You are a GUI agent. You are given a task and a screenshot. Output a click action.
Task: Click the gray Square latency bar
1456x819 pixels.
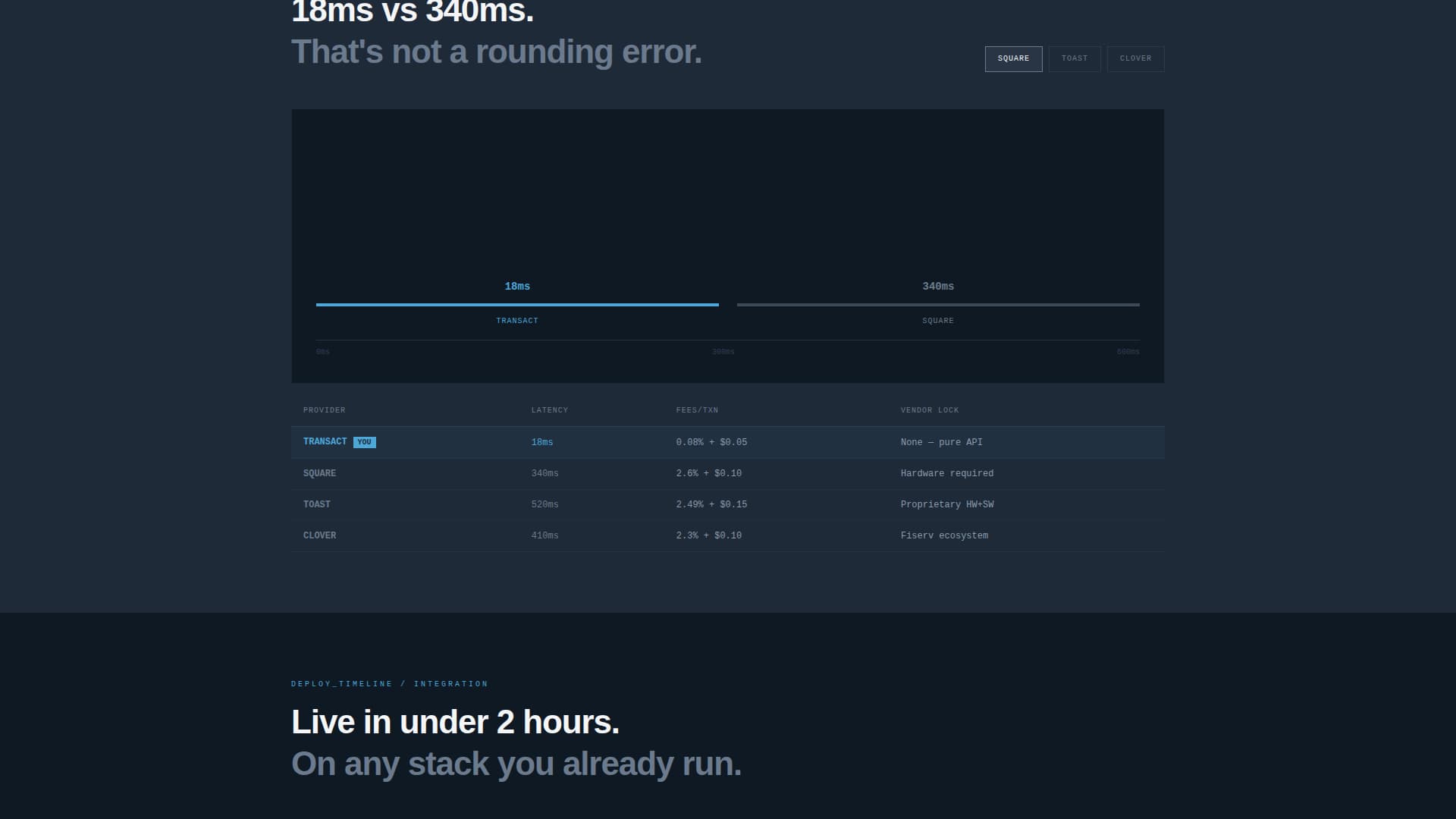point(937,304)
